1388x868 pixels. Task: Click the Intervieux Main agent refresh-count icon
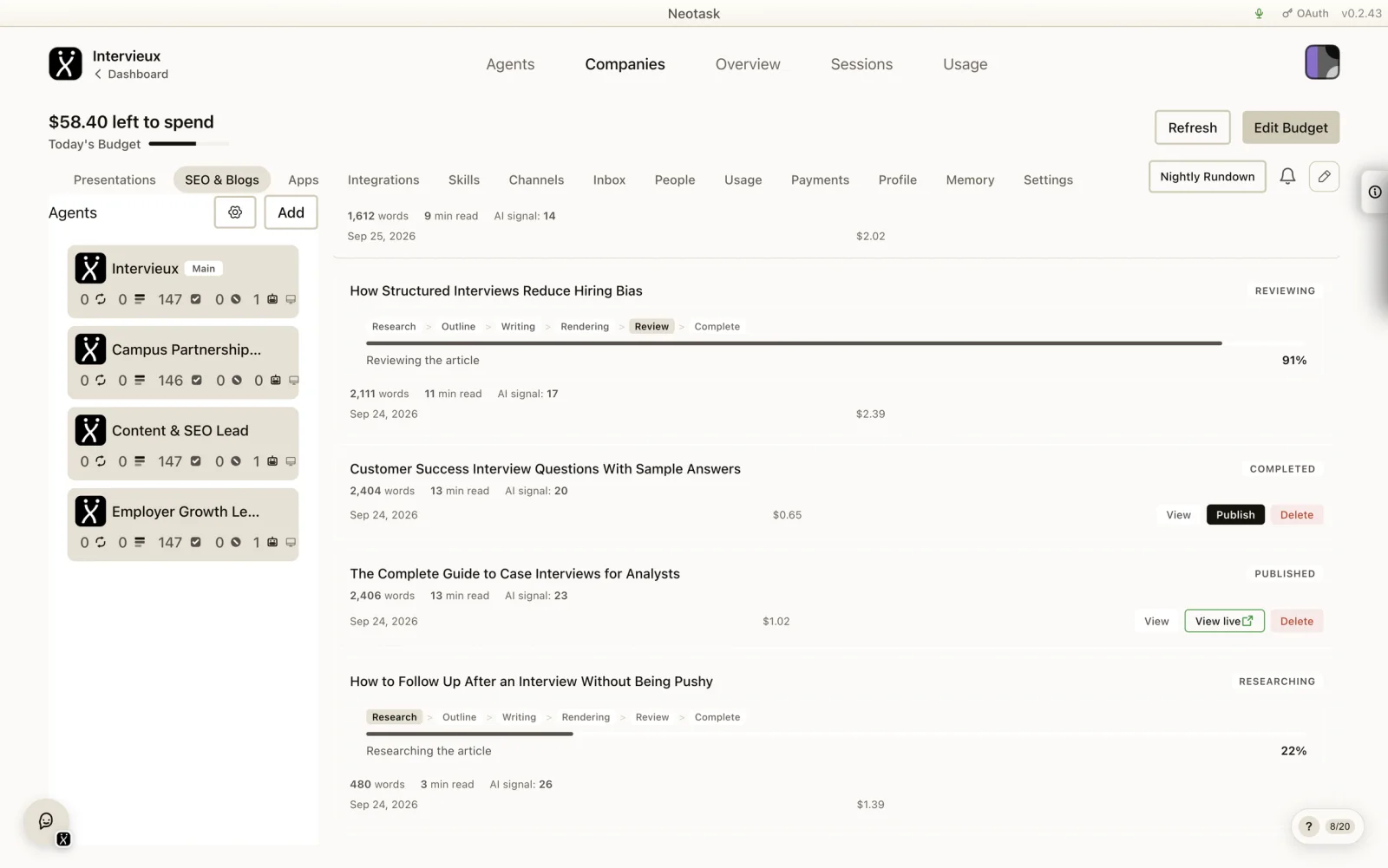tap(101, 299)
